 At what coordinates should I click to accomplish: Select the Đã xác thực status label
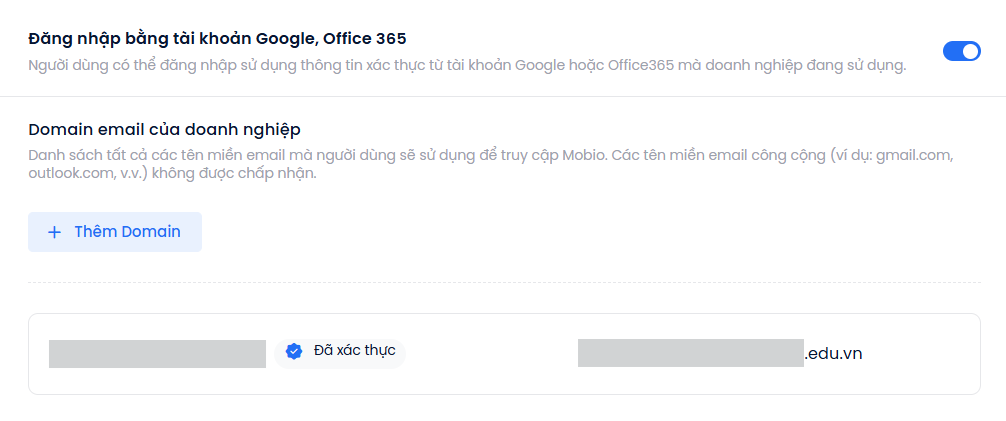[354, 350]
